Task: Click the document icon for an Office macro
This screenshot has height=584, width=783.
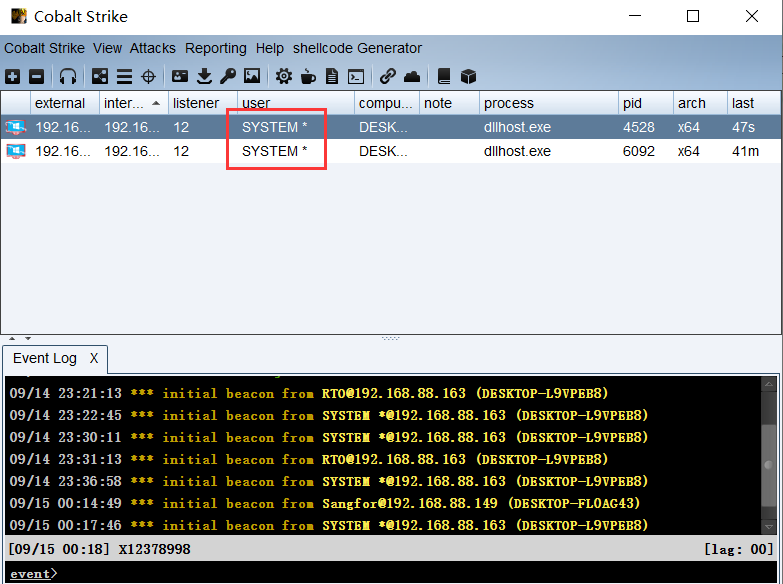Action: [332, 76]
